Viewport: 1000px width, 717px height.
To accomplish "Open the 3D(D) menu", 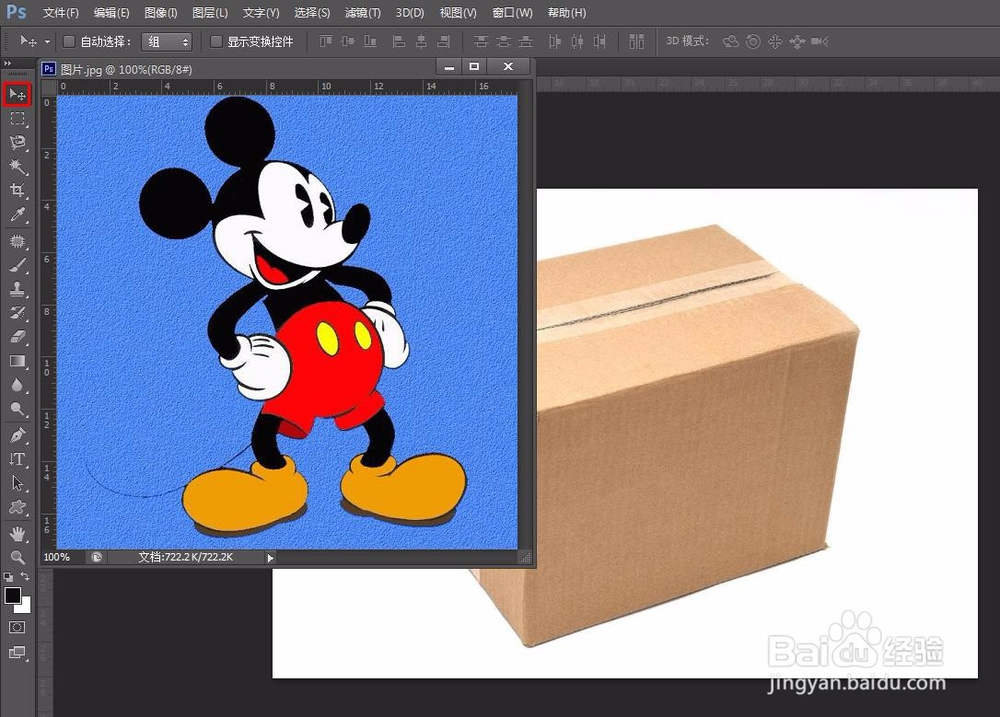I will tap(409, 13).
